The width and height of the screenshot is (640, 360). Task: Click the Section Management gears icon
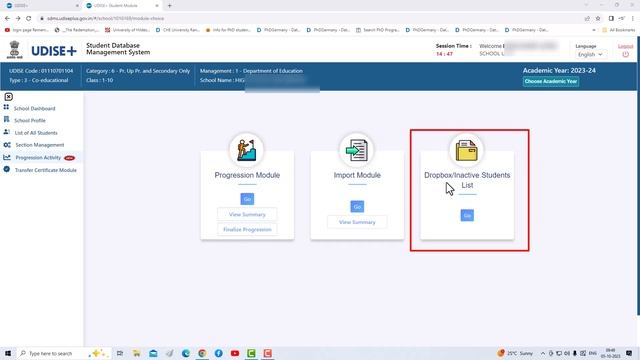(x=7, y=145)
